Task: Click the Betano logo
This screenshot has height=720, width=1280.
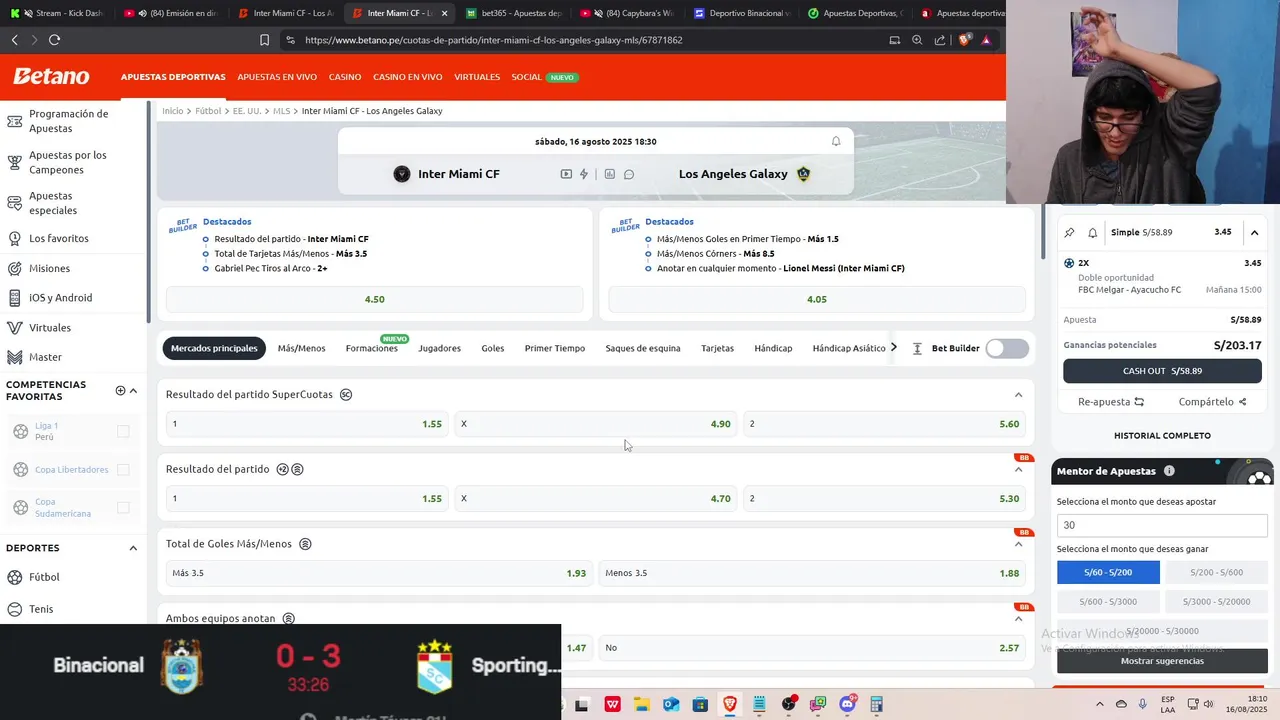Action: coord(51,77)
